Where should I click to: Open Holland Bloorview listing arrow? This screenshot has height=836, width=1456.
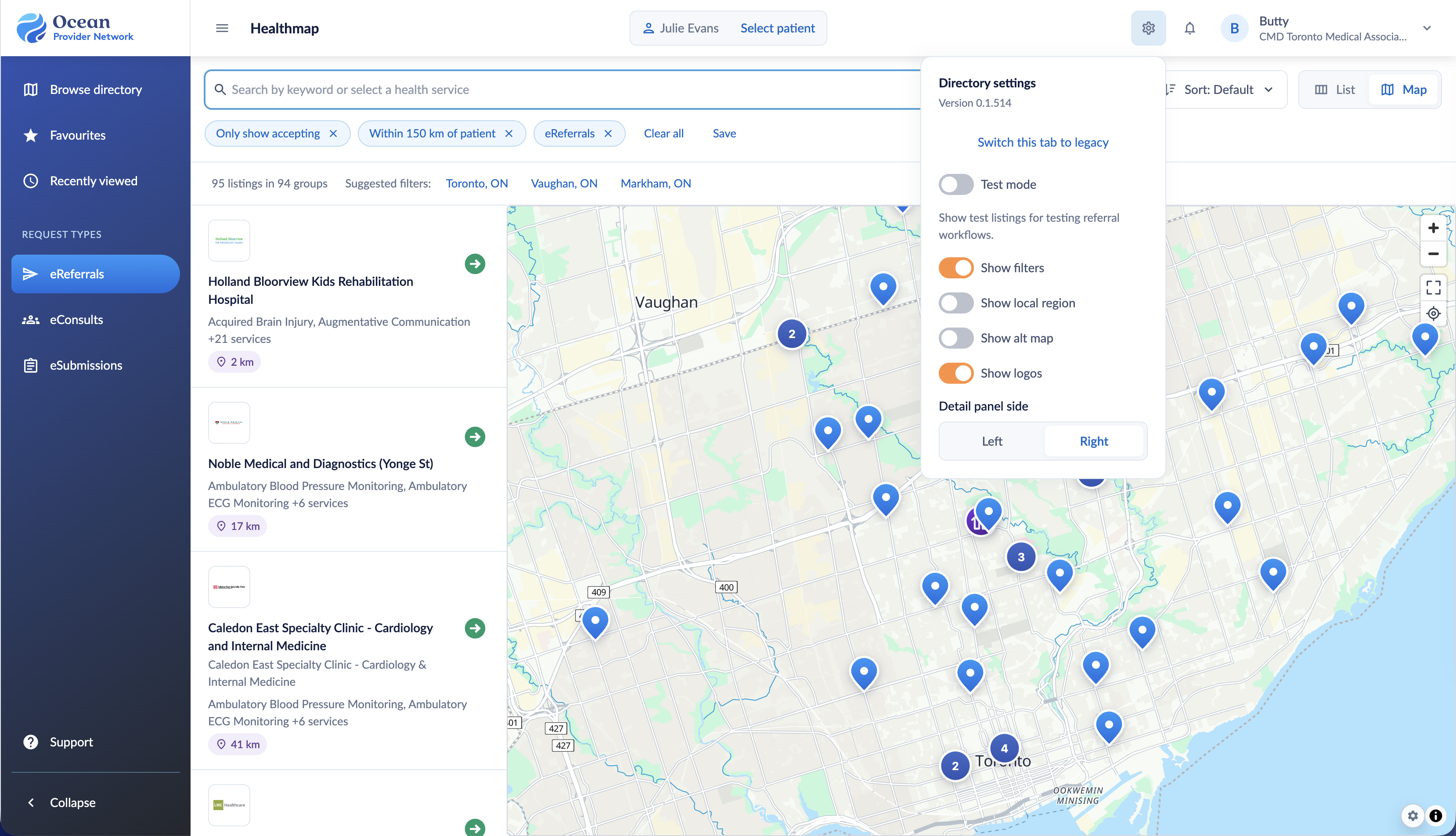click(475, 264)
